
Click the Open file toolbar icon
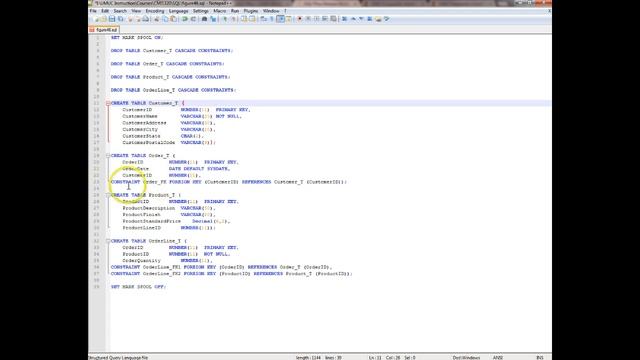(x=104, y=19)
